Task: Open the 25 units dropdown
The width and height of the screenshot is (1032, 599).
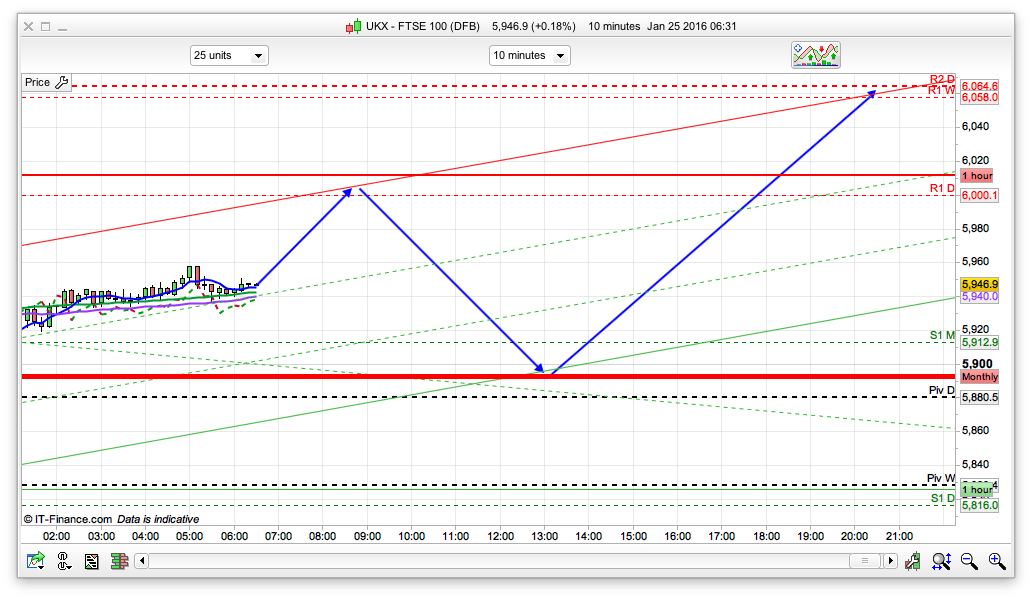Action: (x=228, y=56)
